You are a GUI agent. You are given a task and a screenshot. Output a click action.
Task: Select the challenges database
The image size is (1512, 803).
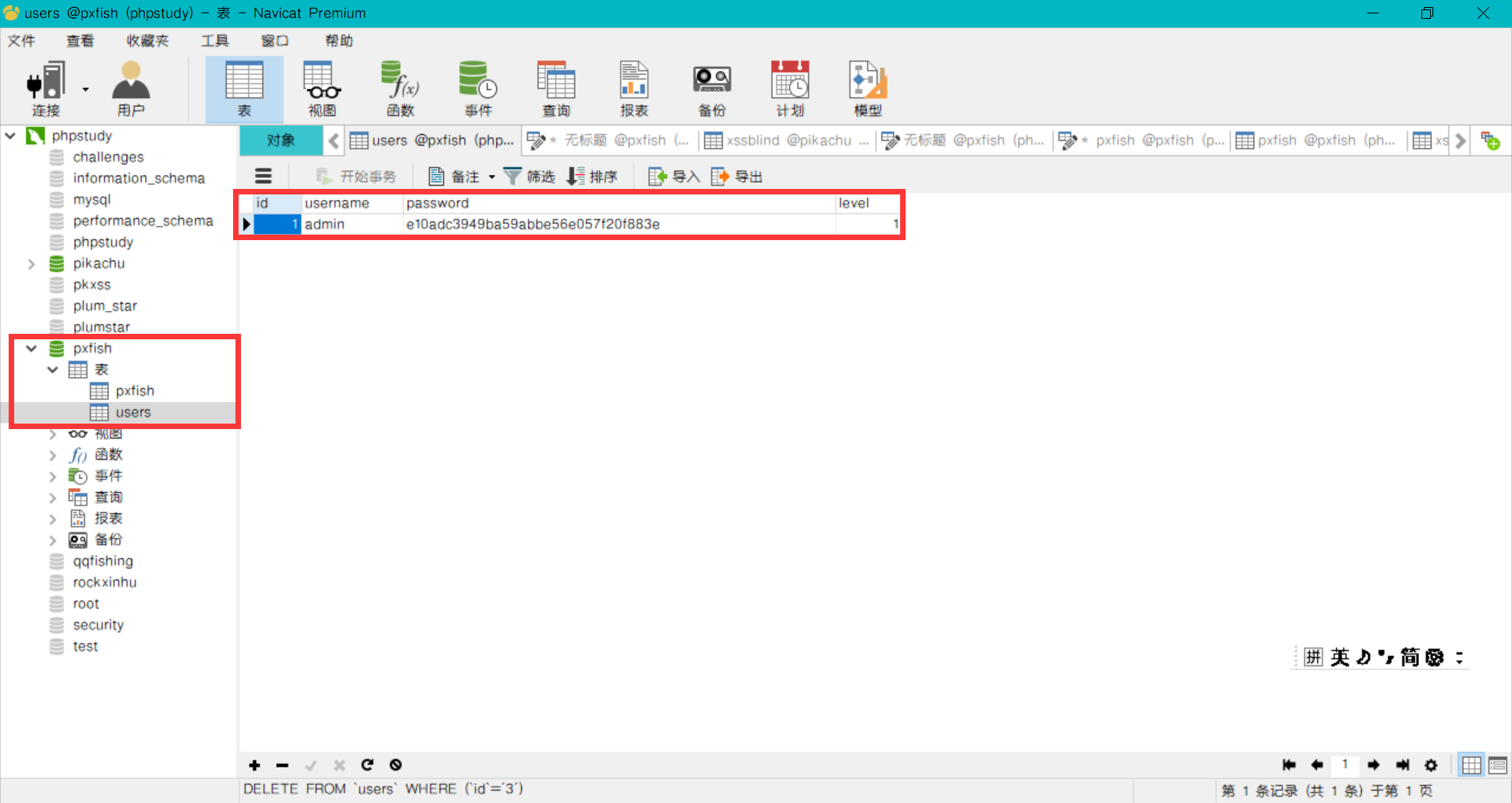point(108,157)
